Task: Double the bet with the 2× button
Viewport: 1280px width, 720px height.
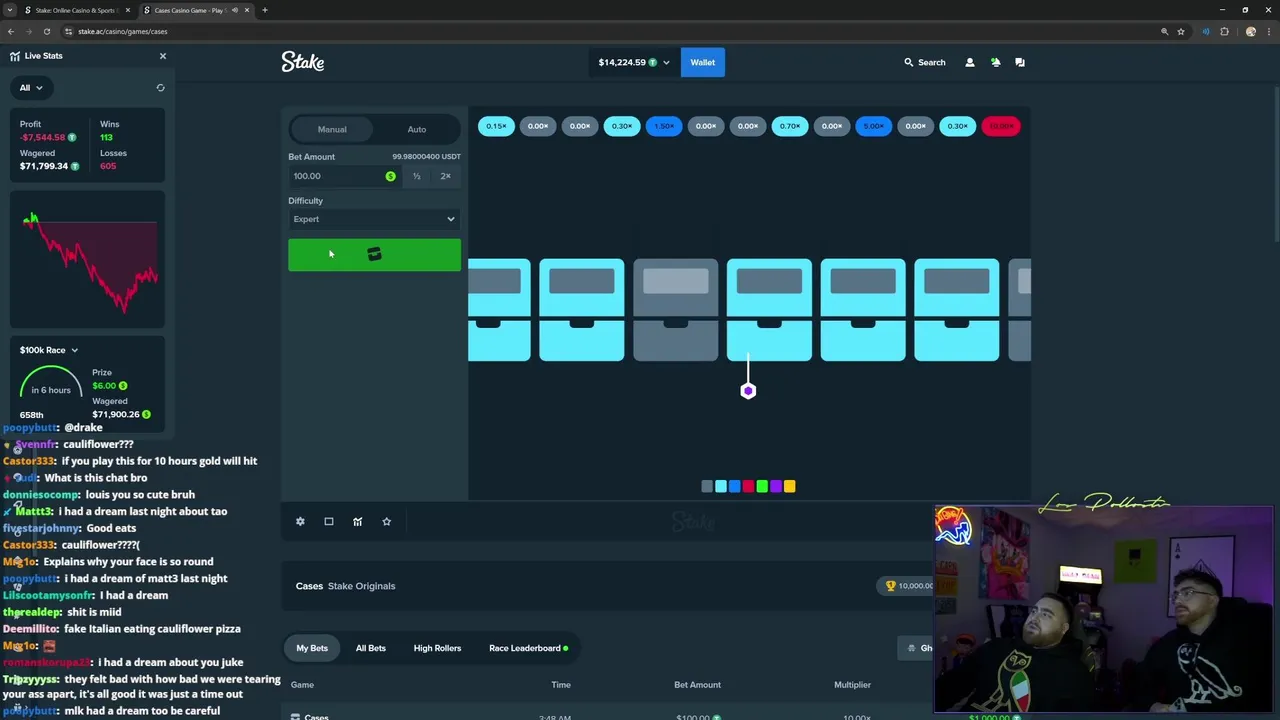Action: (x=446, y=176)
